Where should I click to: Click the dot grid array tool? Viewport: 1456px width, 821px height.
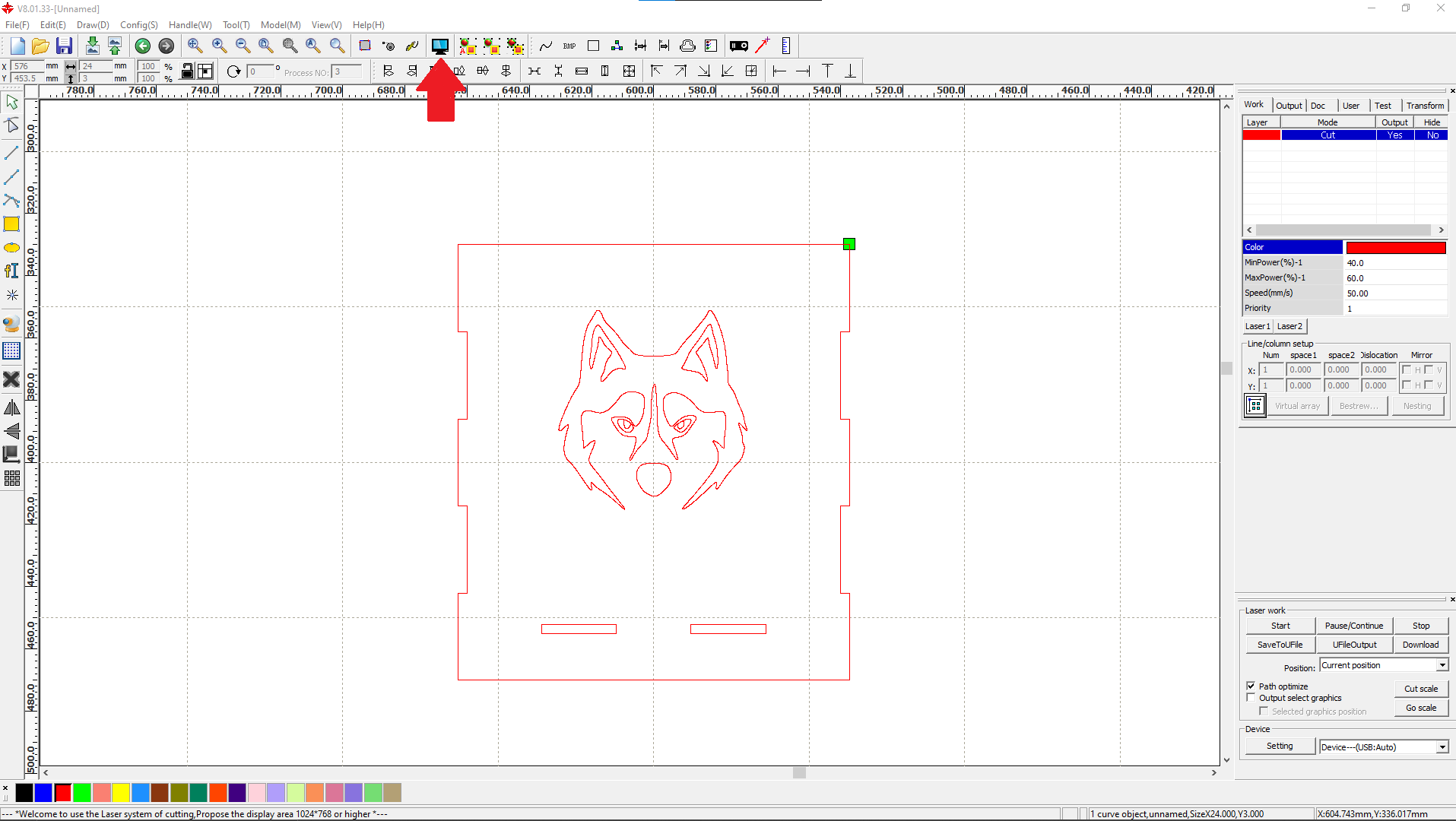pyautogui.click(x=11, y=350)
